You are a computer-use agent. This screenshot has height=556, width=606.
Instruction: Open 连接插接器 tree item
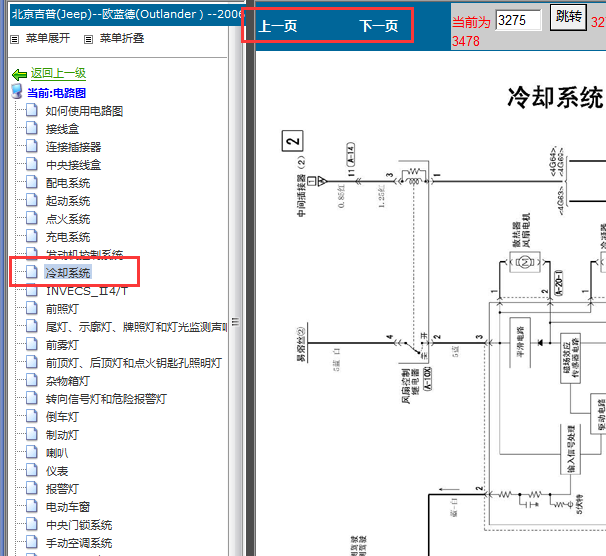tap(73, 147)
